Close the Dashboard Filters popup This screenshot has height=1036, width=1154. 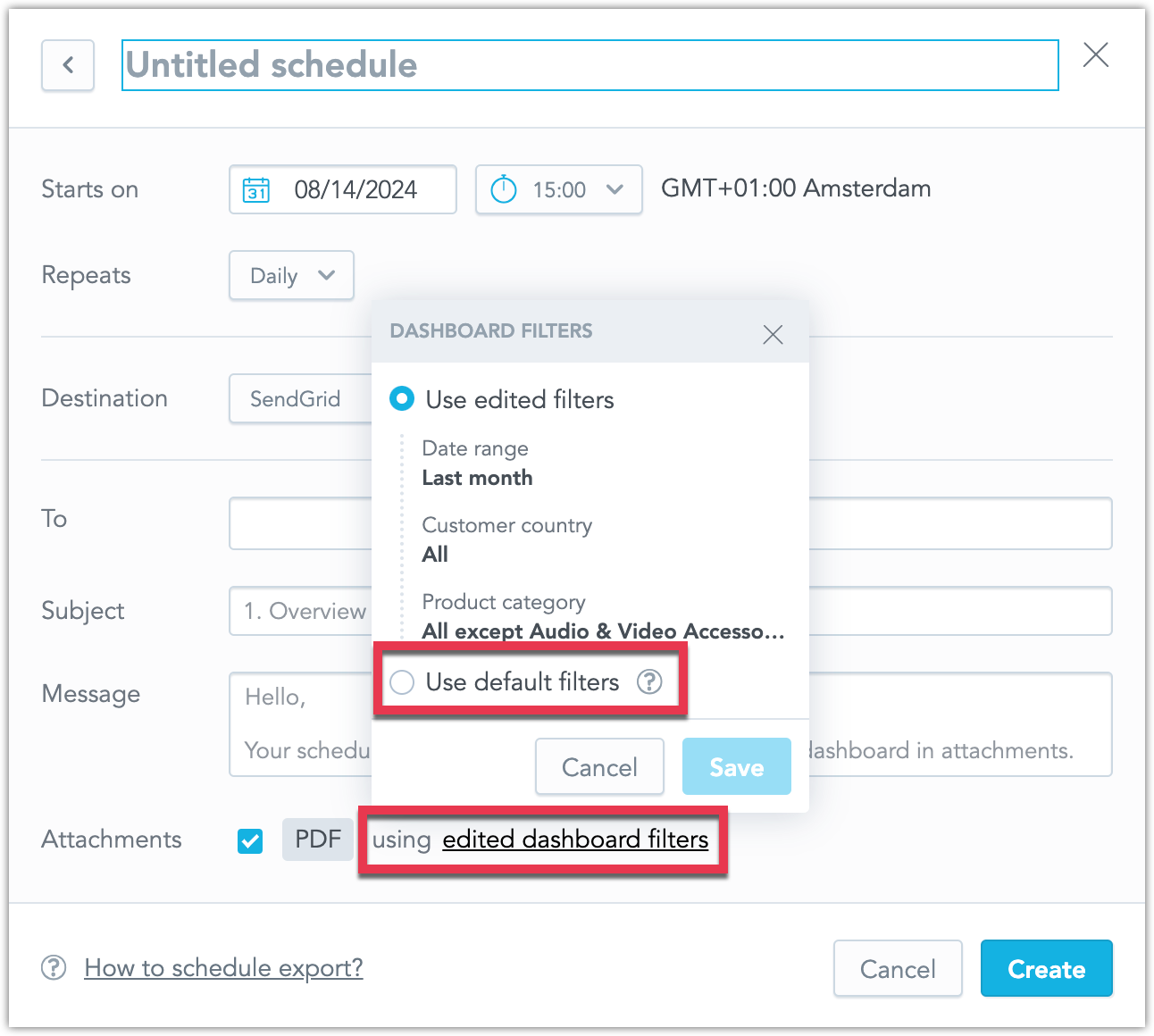pyautogui.click(x=773, y=334)
